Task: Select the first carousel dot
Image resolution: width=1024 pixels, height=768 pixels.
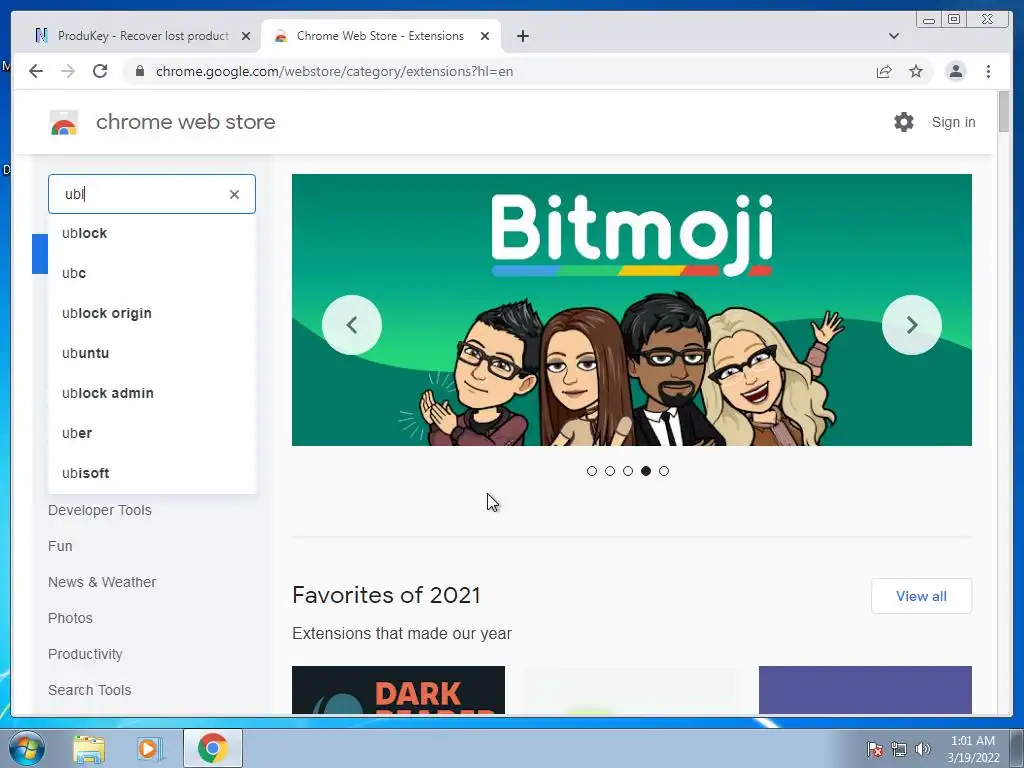Action: [592, 471]
